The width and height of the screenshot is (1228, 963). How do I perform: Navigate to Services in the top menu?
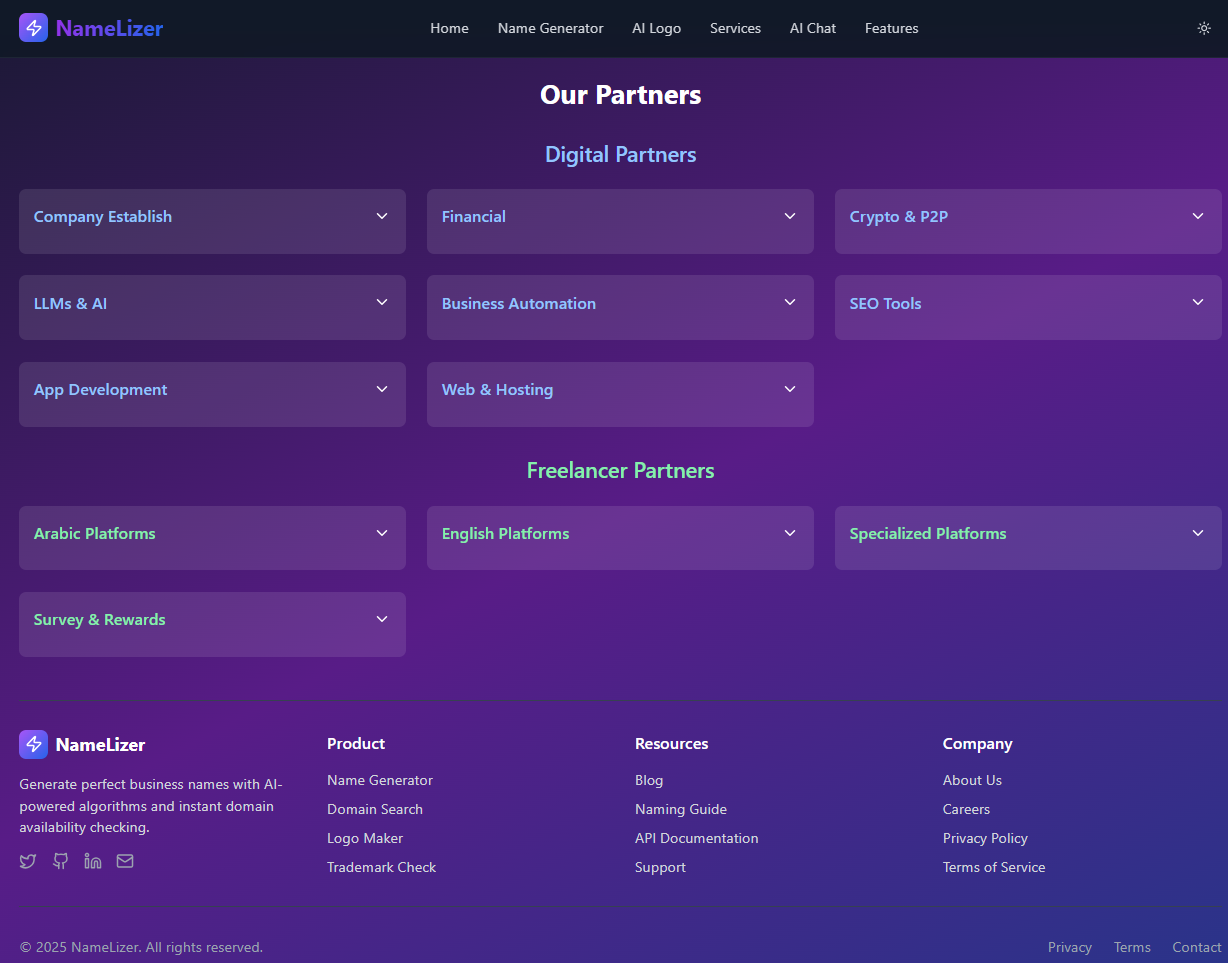point(735,28)
